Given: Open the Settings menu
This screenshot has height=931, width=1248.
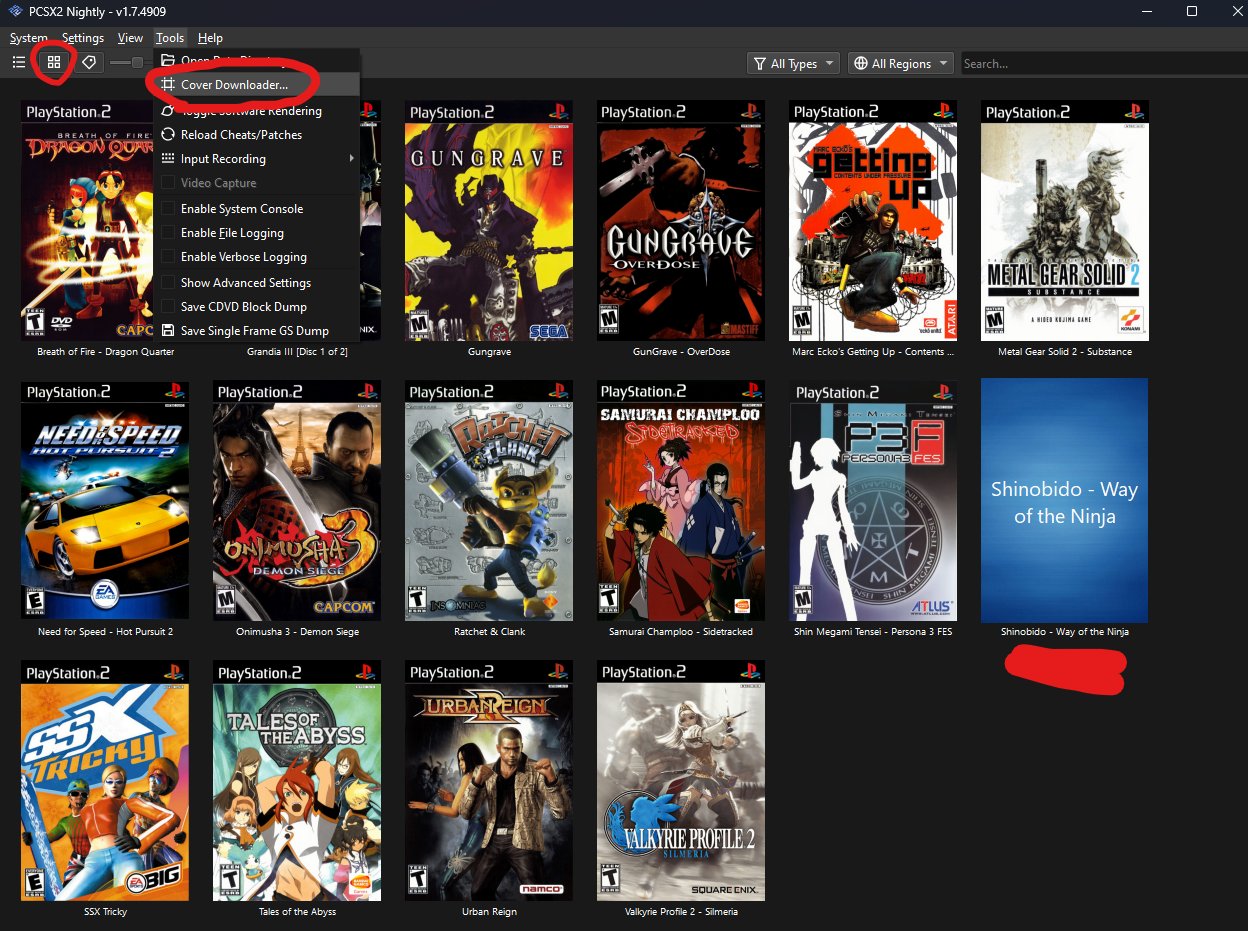Looking at the screenshot, I should pyautogui.click(x=83, y=38).
